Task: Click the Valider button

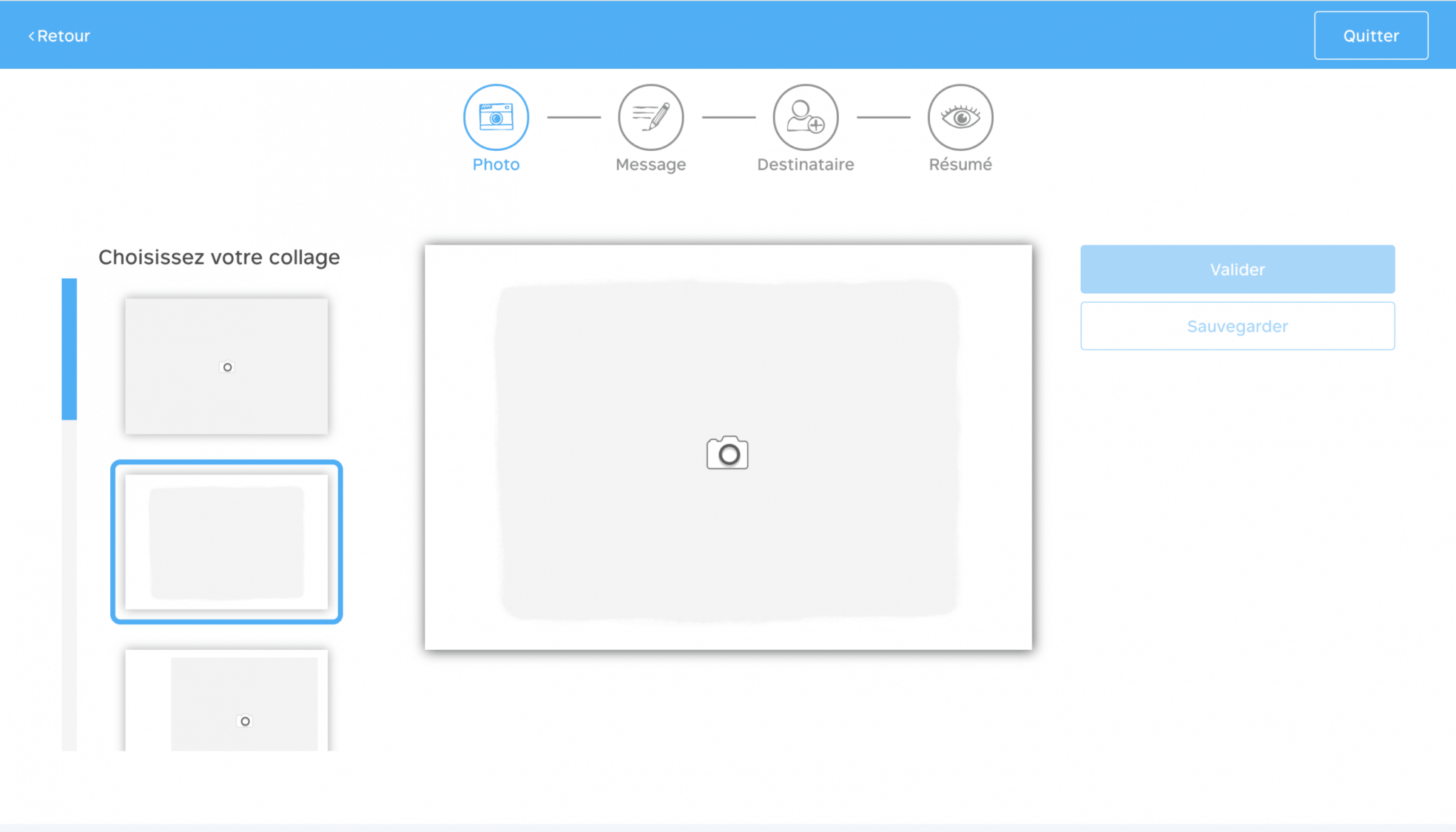Action: pos(1237,269)
